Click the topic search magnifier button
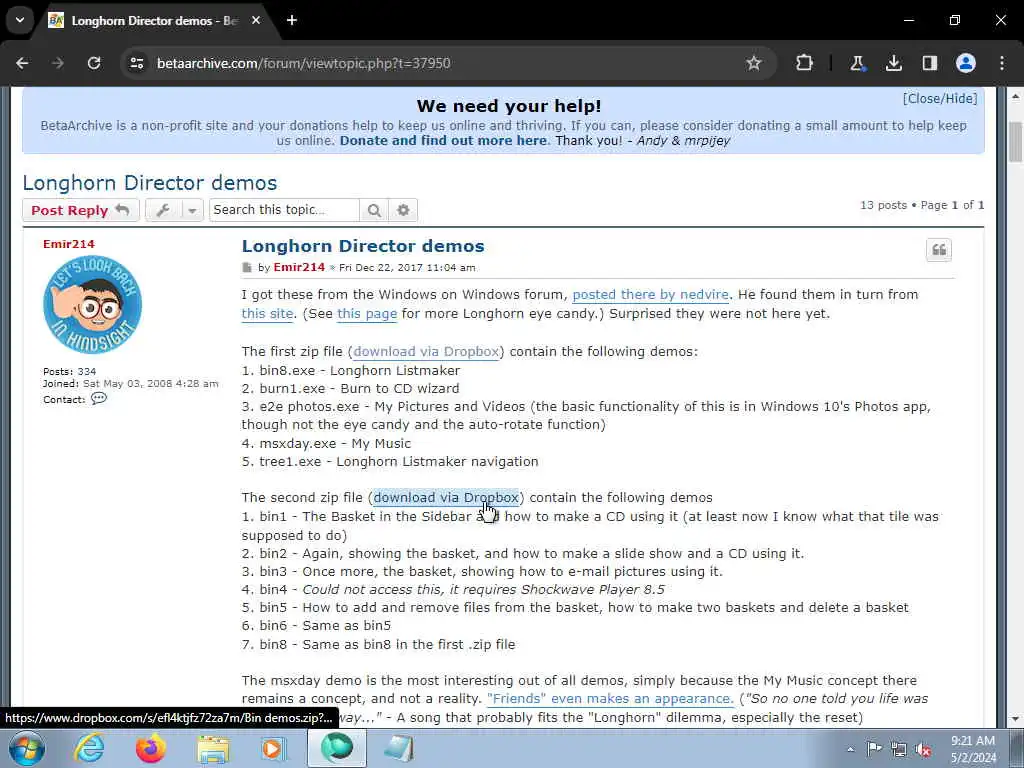Screen dimensions: 1024x768 point(374,210)
